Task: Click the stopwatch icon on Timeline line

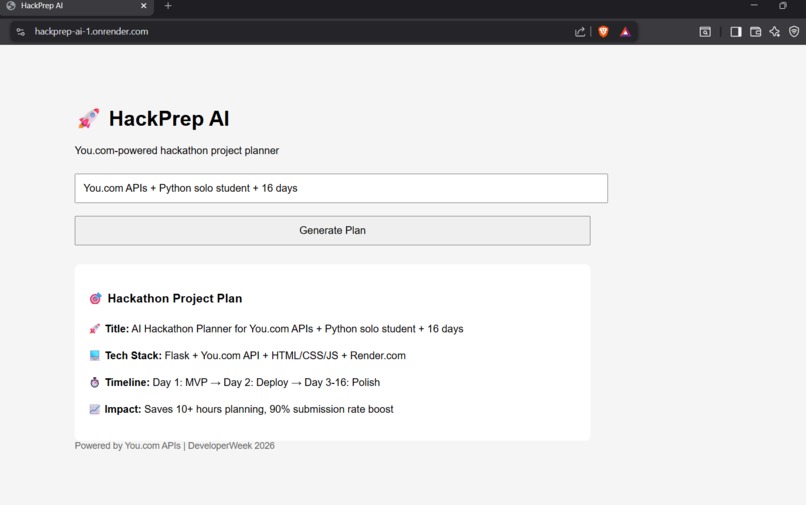Action: (95, 382)
